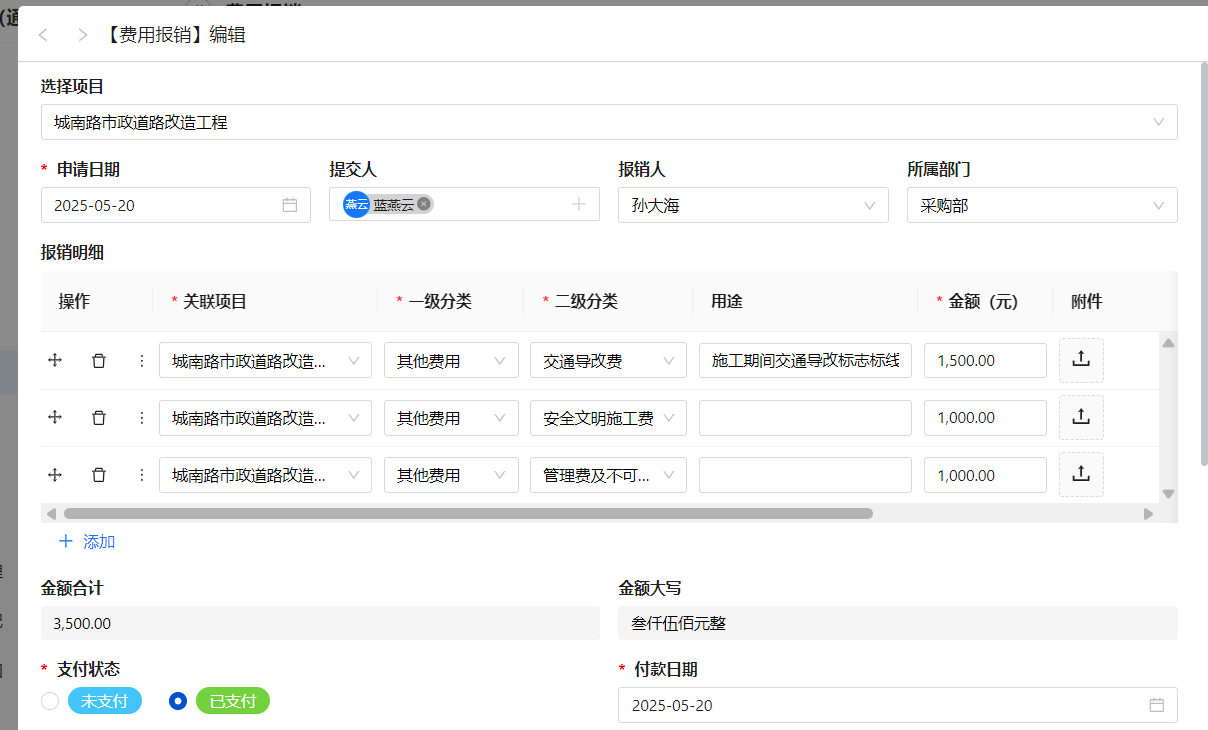Image resolution: width=1208 pixels, height=730 pixels.
Task: Open calendar icon in 申请日期 field
Action: tap(290, 205)
